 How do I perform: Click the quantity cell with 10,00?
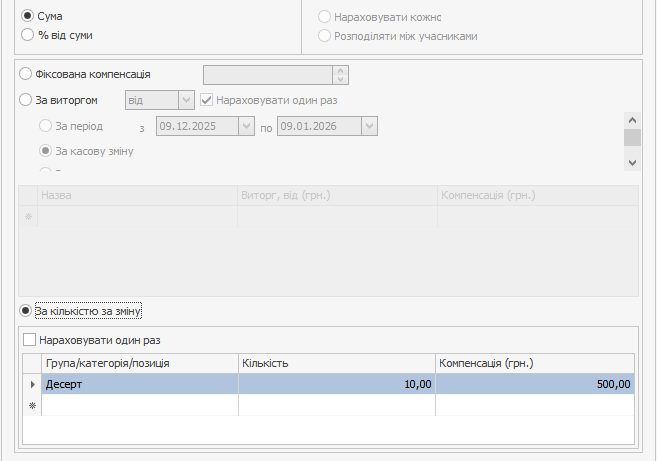336,384
